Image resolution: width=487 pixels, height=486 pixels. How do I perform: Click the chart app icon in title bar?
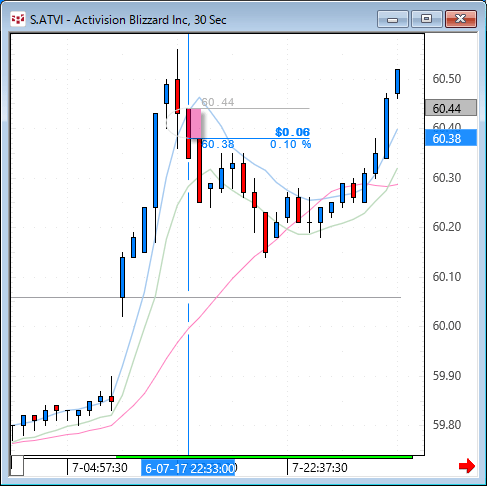point(18,19)
